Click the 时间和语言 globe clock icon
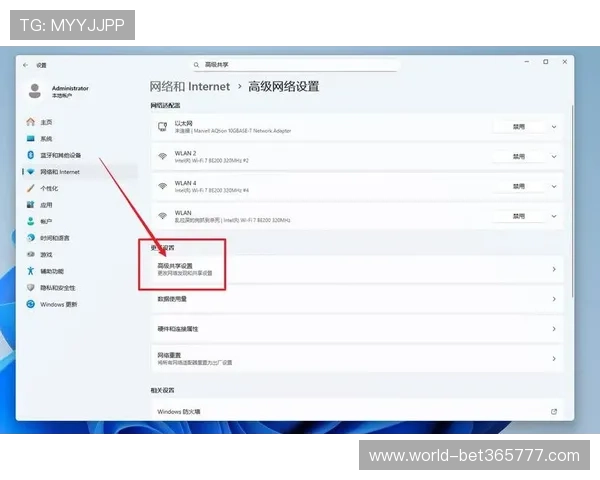This screenshot has width=600, height=480. 31,238
